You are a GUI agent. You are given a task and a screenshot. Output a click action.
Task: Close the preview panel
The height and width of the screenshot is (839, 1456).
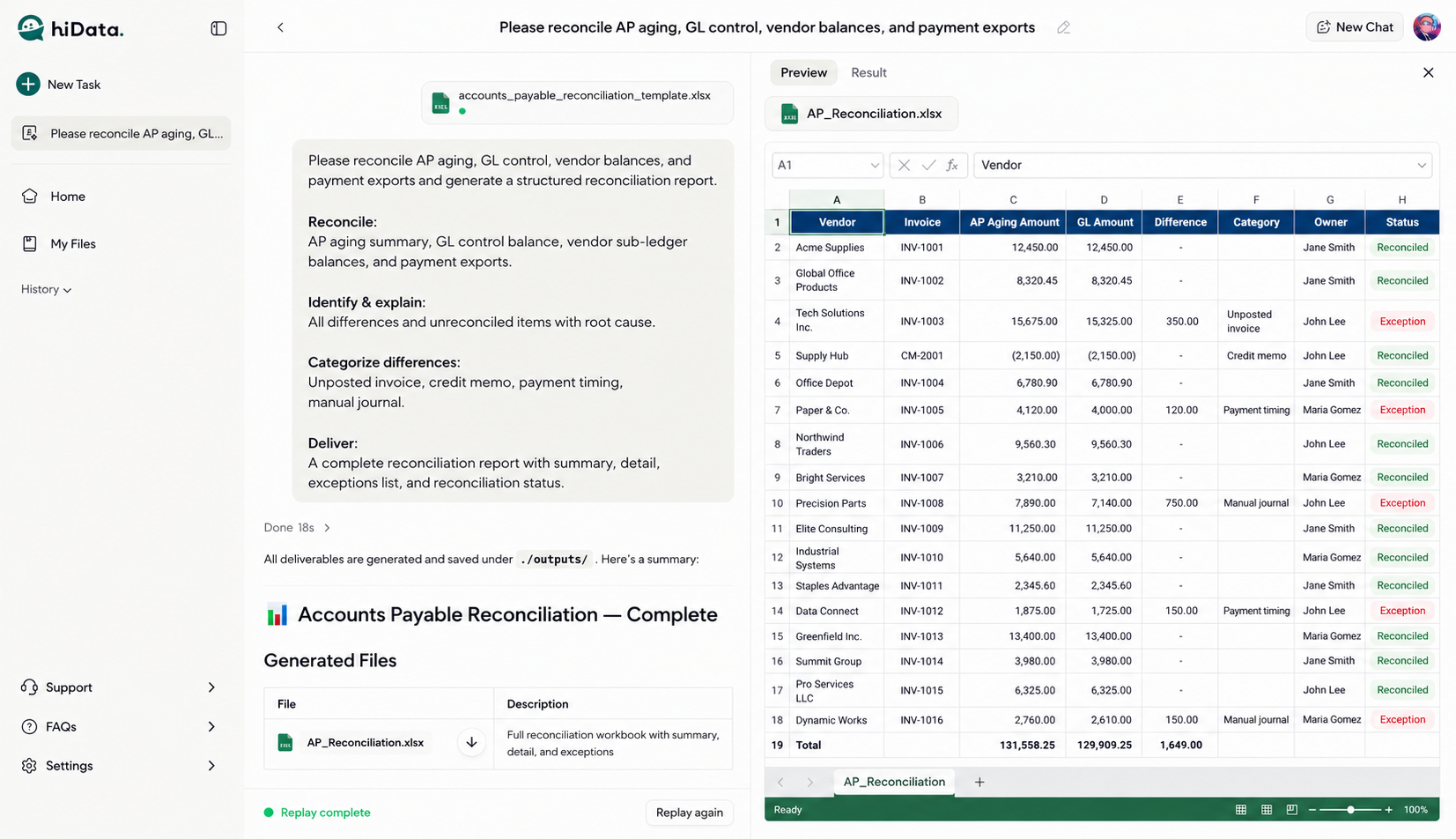pos(1428,72)
